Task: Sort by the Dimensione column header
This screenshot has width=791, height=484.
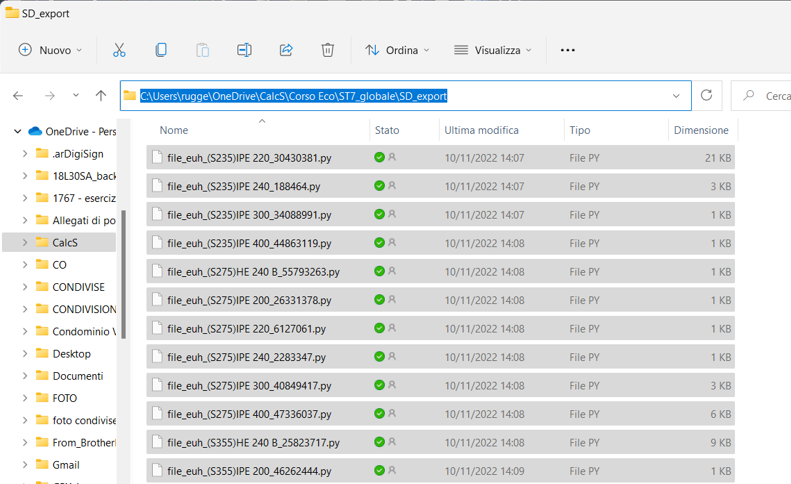Action: [x=703, y=130]
